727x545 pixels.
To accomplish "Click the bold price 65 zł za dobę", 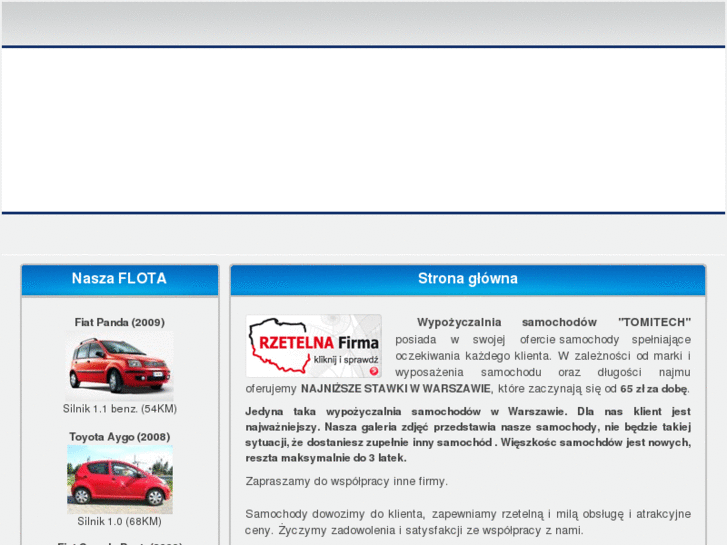I will click(x=654, y=389).
